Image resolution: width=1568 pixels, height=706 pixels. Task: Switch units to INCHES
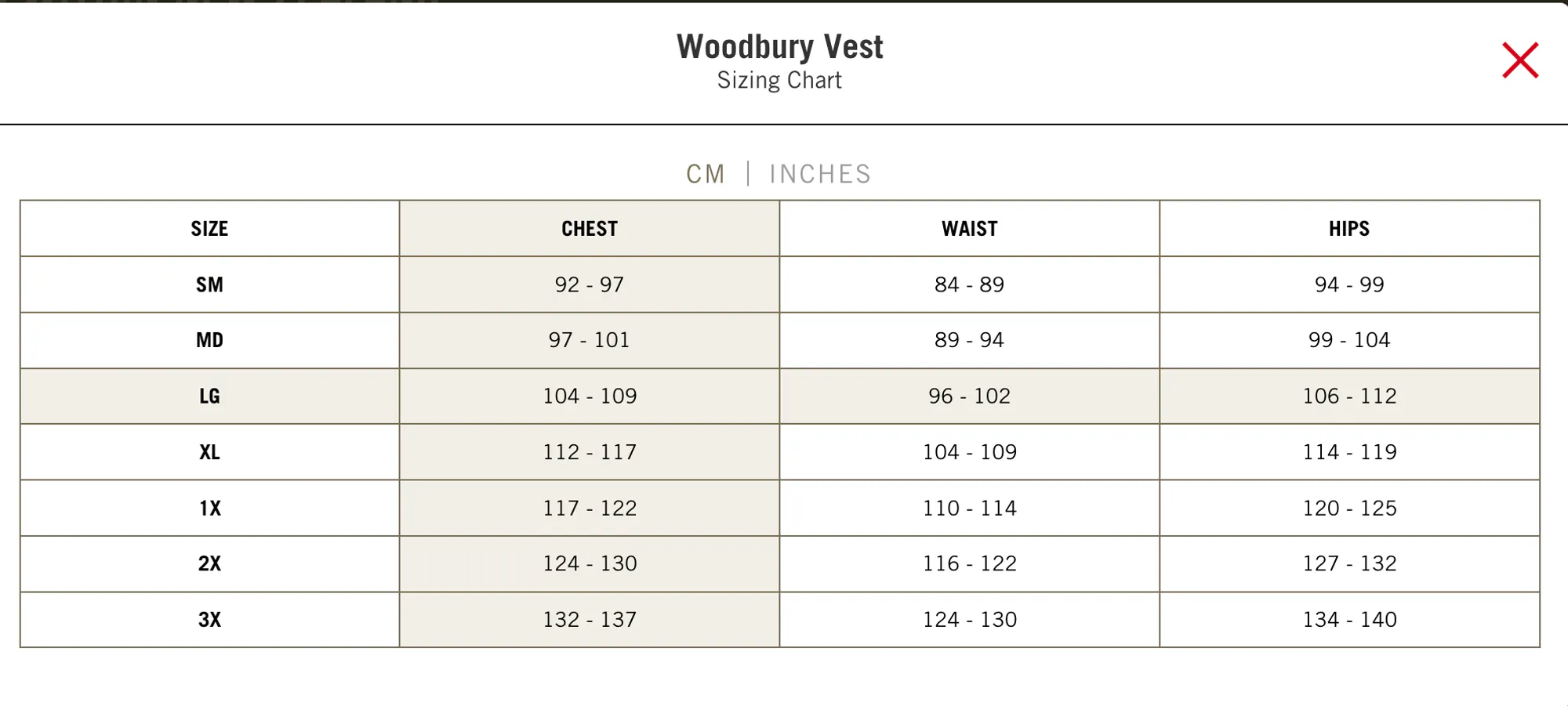point(820,174)
